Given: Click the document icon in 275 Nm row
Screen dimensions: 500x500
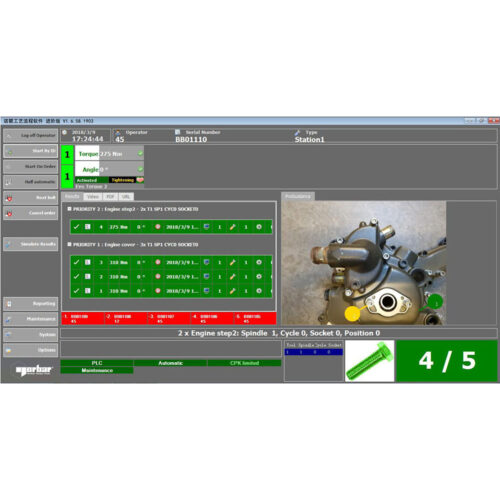Looking at the screenshot, I should pyautogui.click(x=88, y=227).
